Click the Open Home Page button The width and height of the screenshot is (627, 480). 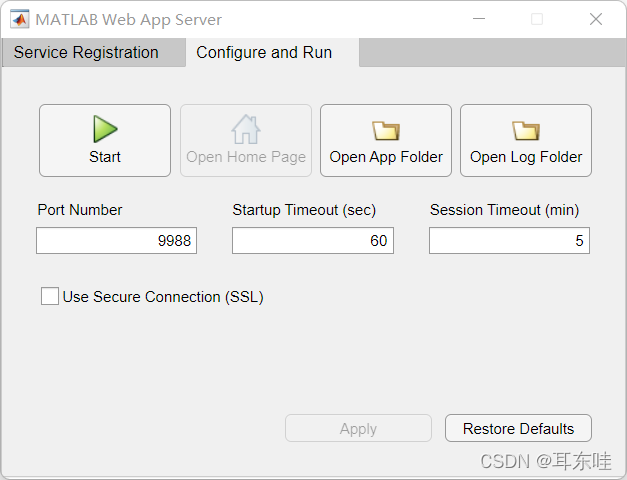pos(246,140)
